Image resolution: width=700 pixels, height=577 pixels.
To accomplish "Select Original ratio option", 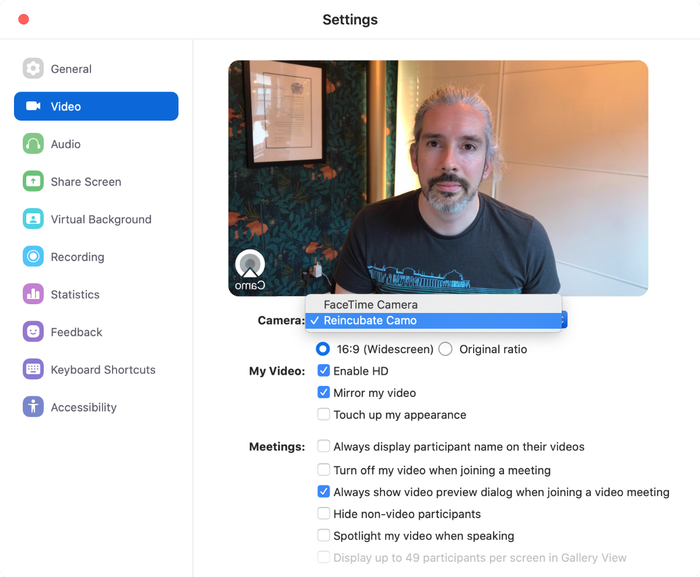I will (446, 349).
